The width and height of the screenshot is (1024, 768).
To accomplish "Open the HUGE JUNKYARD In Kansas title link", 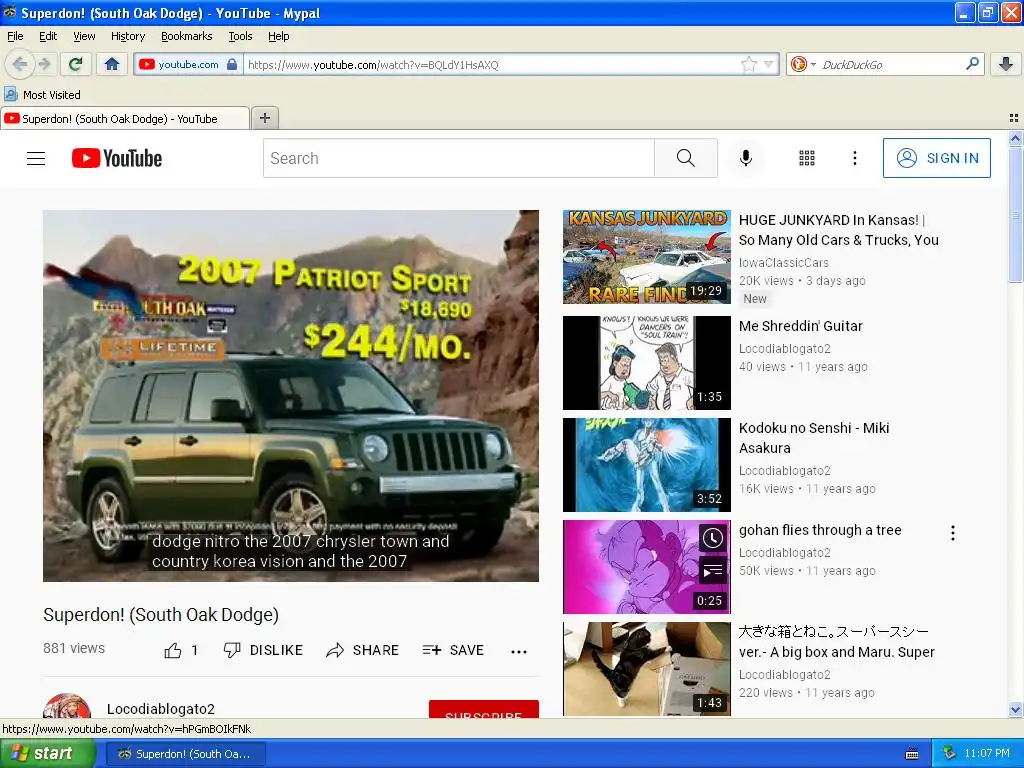I will point(839,230).
